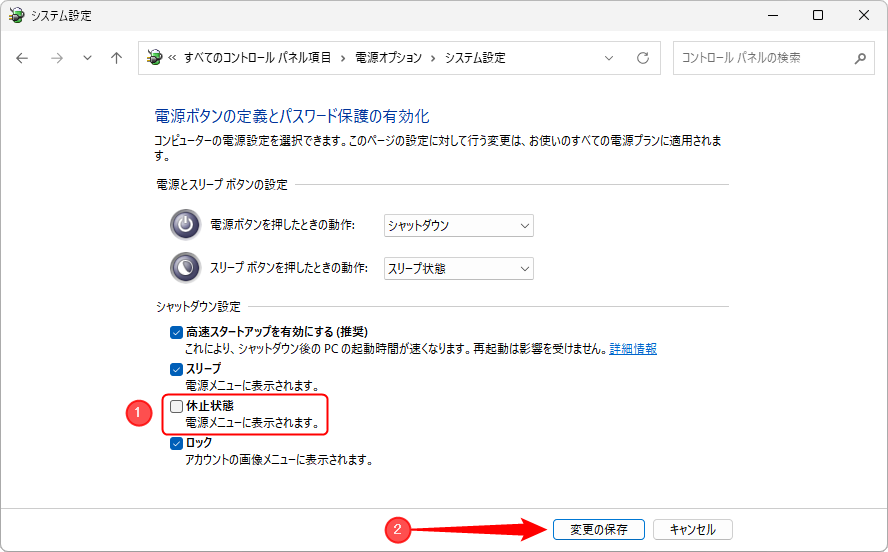Expand chevron after 電源オプション breadcrumb
The height and width of the screenshot is (552, 888).
[x=433, y=58]
